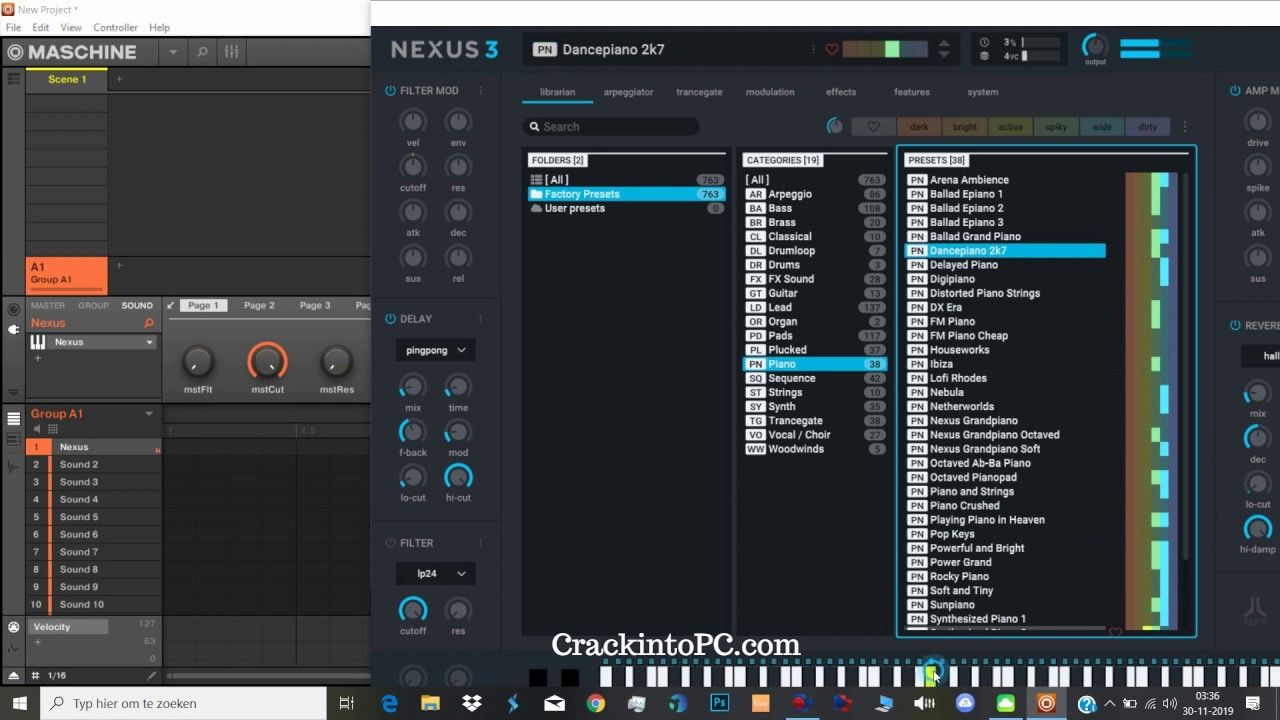The image size is (1280, 720).
Task: Open the Delay section options menu
Action: [480, 319]
